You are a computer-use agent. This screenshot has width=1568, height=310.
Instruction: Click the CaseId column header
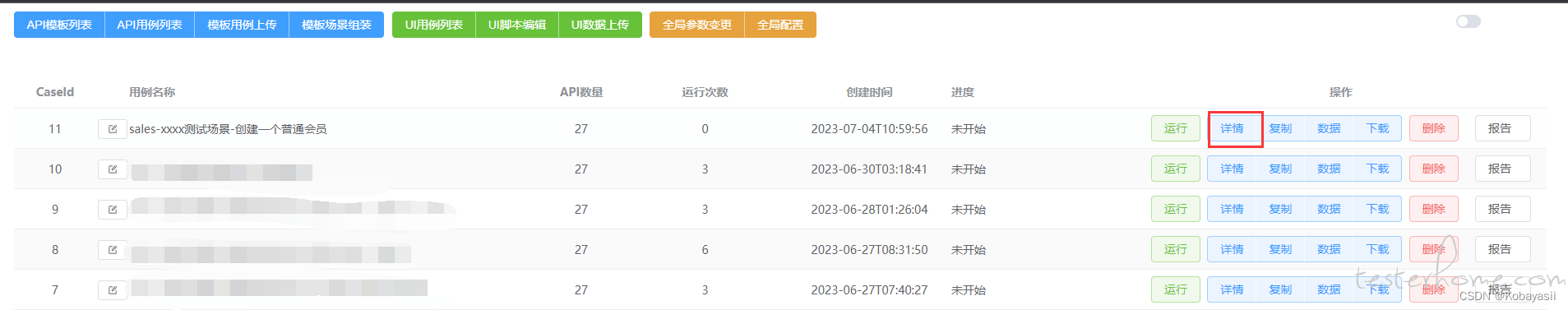click(x=55, y=92)
